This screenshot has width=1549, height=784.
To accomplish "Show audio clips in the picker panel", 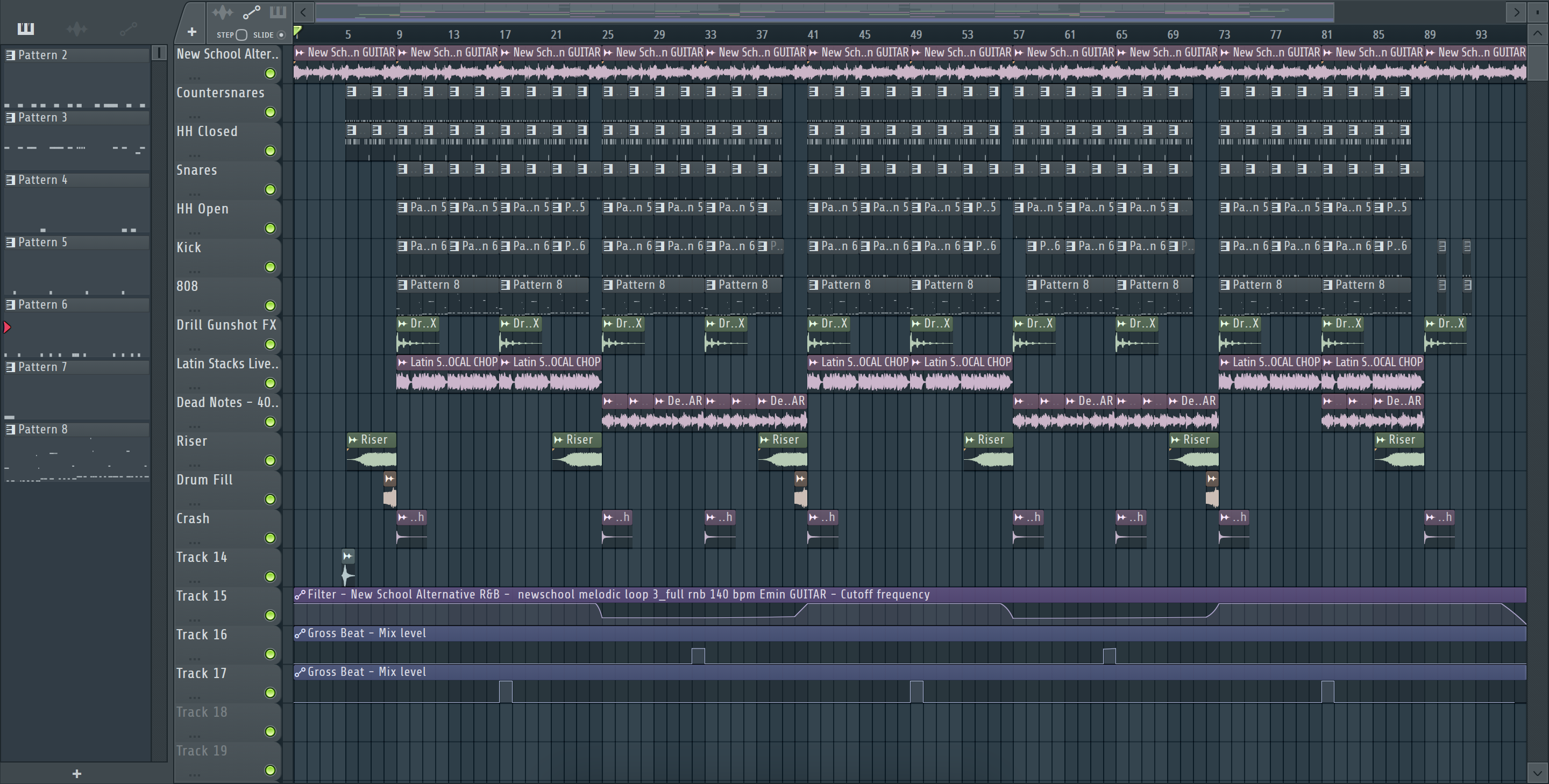I will [x=77, y=28].
